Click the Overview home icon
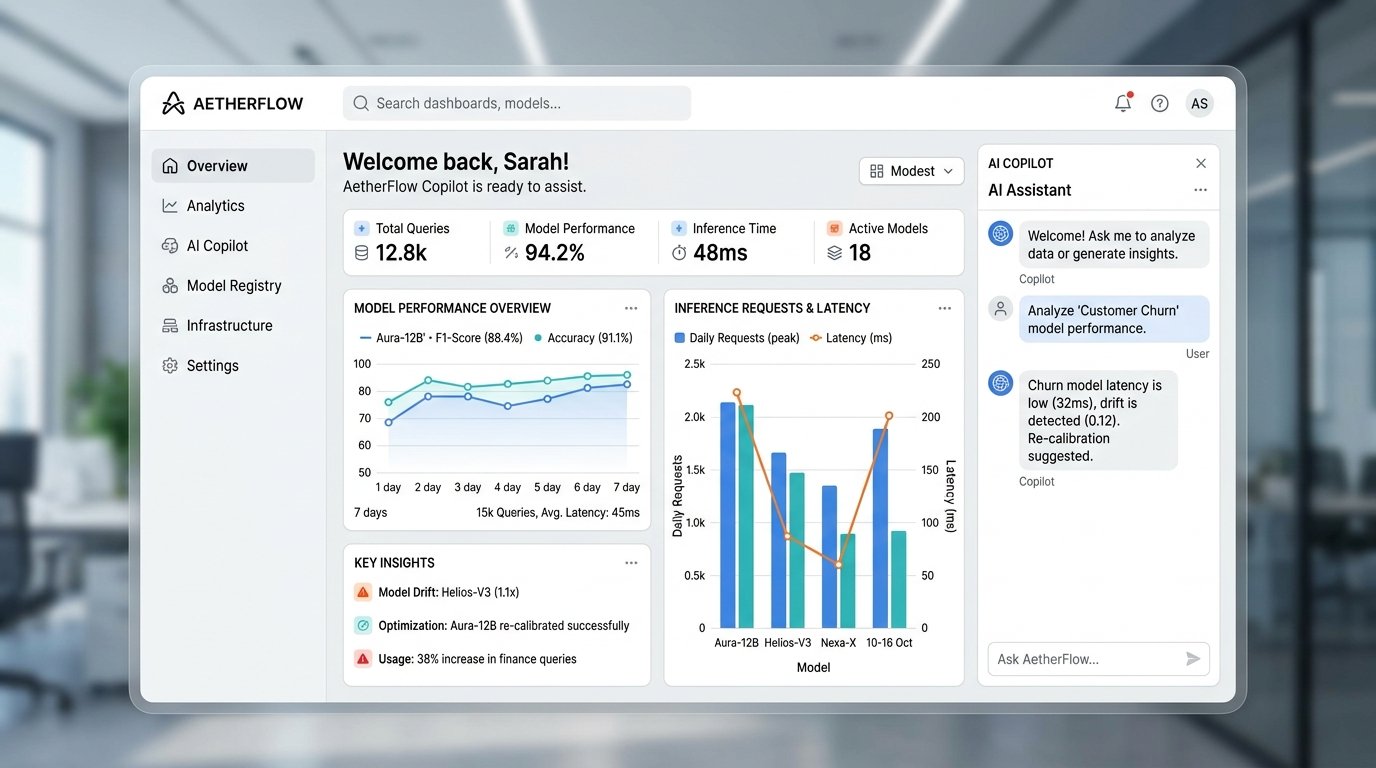The image size is (1376, 768). point(170,166)
